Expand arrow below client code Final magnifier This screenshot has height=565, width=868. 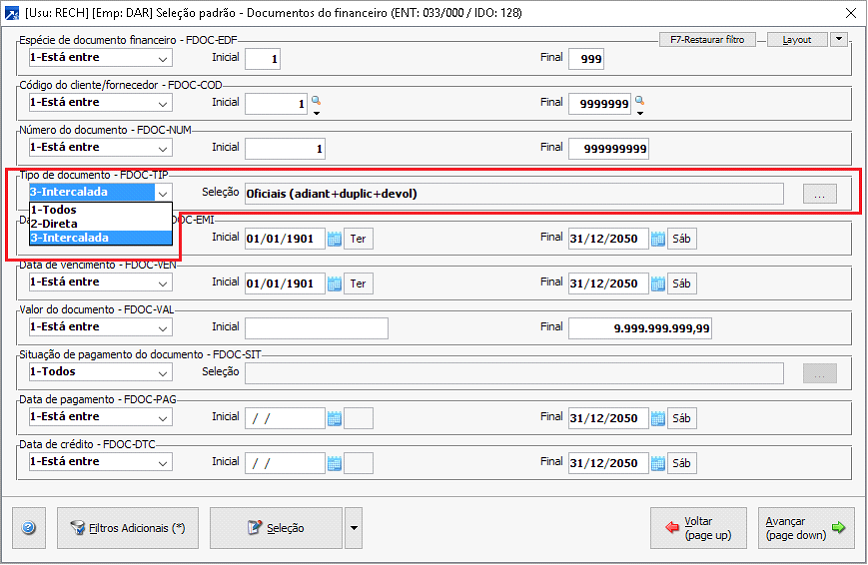click(640, 113)
